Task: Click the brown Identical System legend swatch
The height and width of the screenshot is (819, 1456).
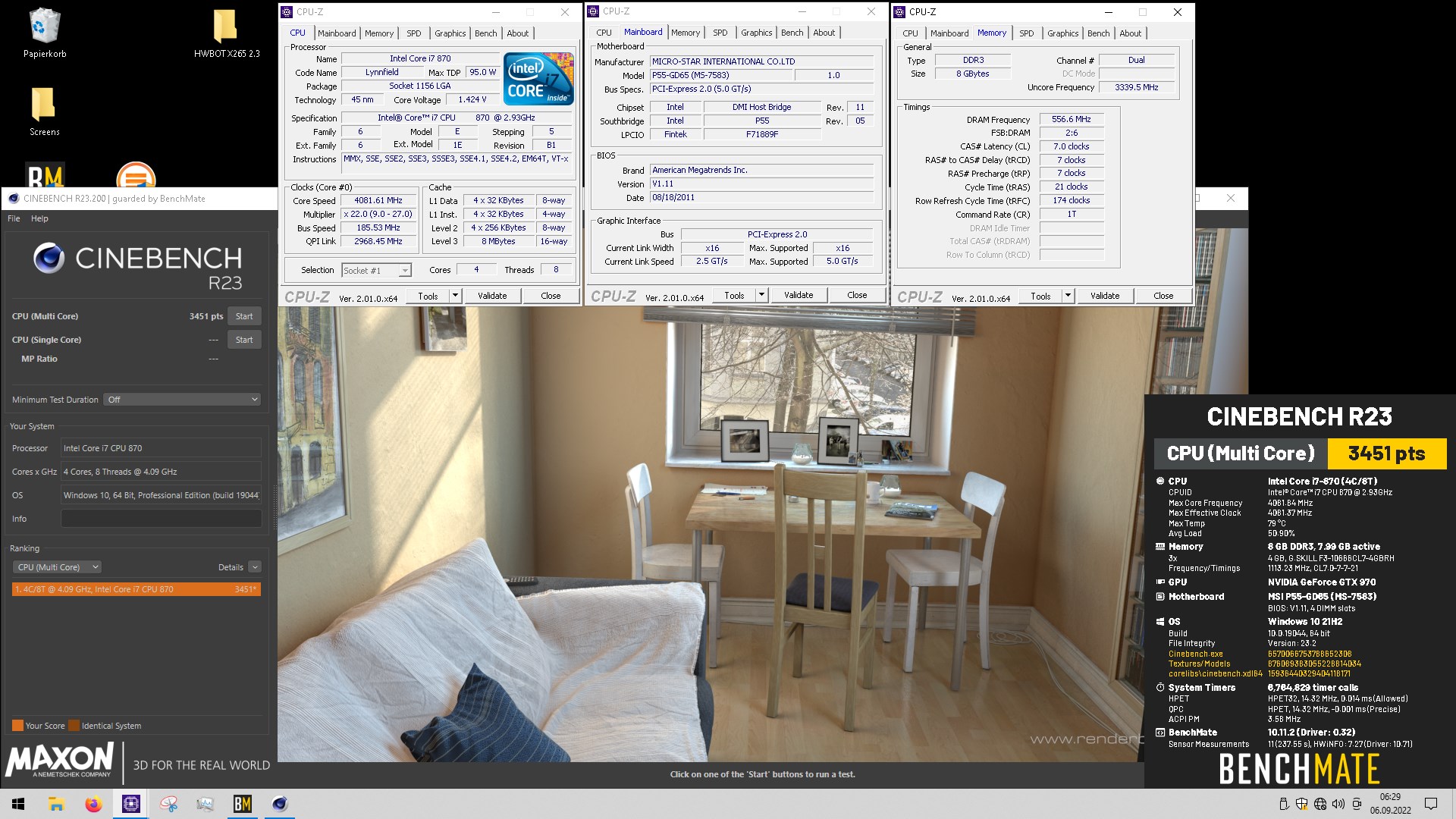Action: click(74, 726)
